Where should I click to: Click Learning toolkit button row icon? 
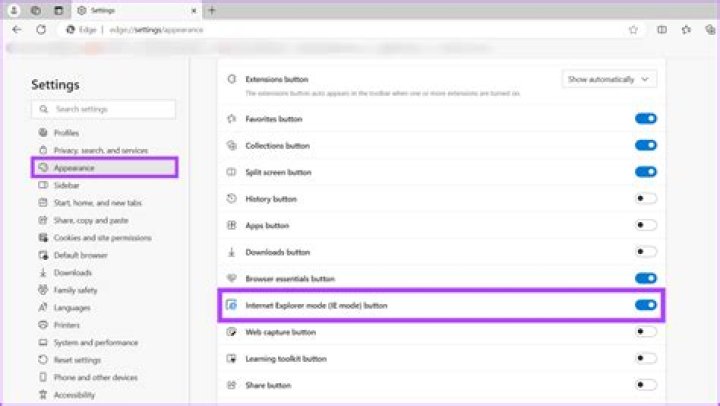point(232,359)
